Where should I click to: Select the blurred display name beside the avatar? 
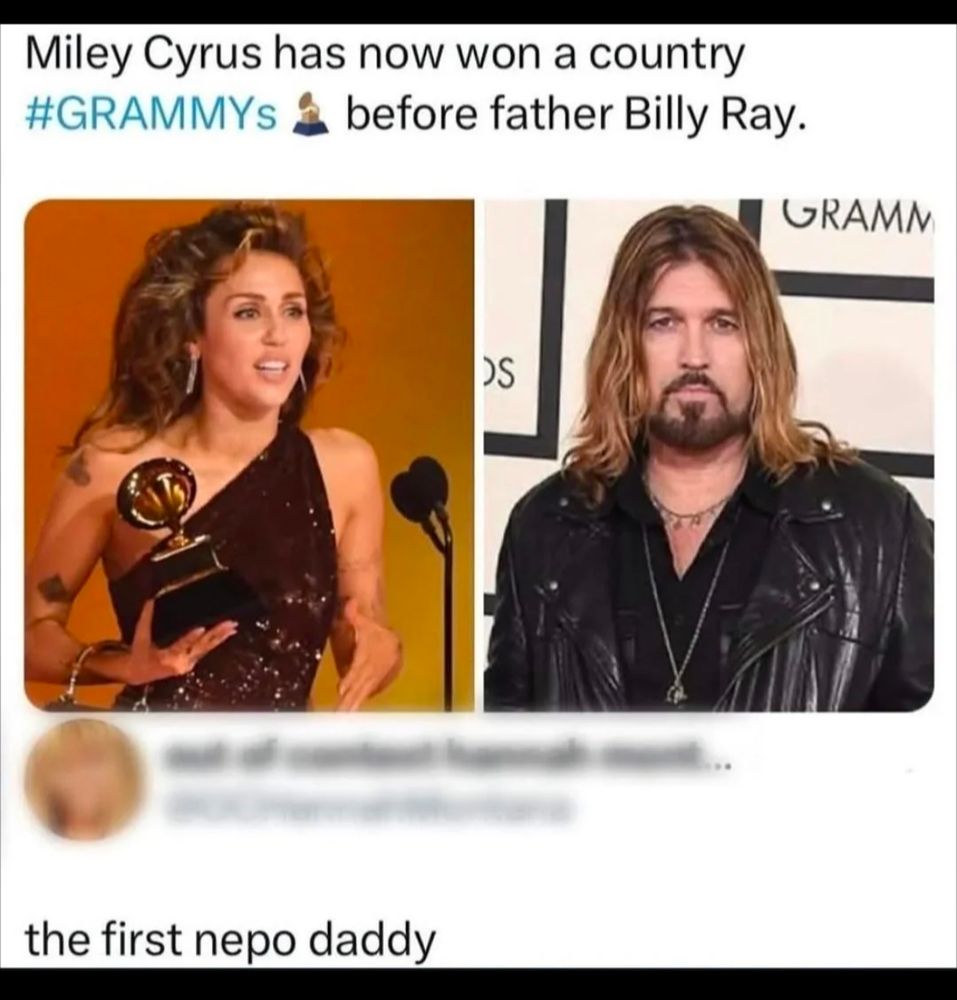(436, 757)
